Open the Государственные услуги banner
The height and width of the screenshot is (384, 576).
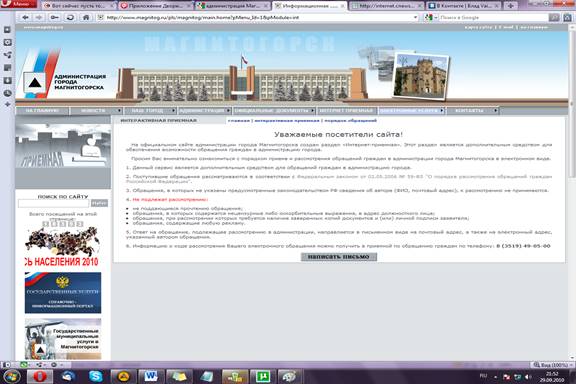pyautogui.click(x=63, y=293)
